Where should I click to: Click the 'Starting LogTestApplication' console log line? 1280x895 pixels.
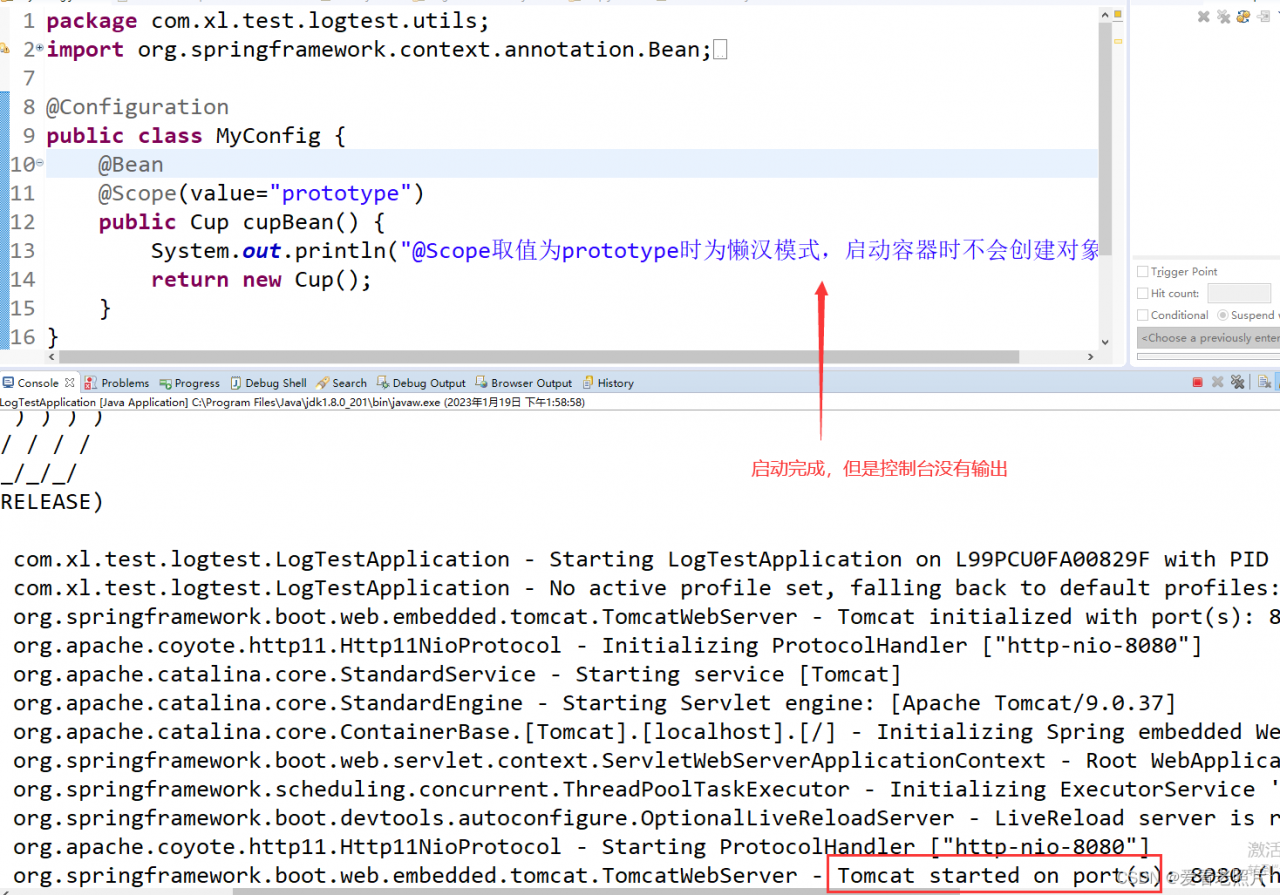[x=640, y=559]
